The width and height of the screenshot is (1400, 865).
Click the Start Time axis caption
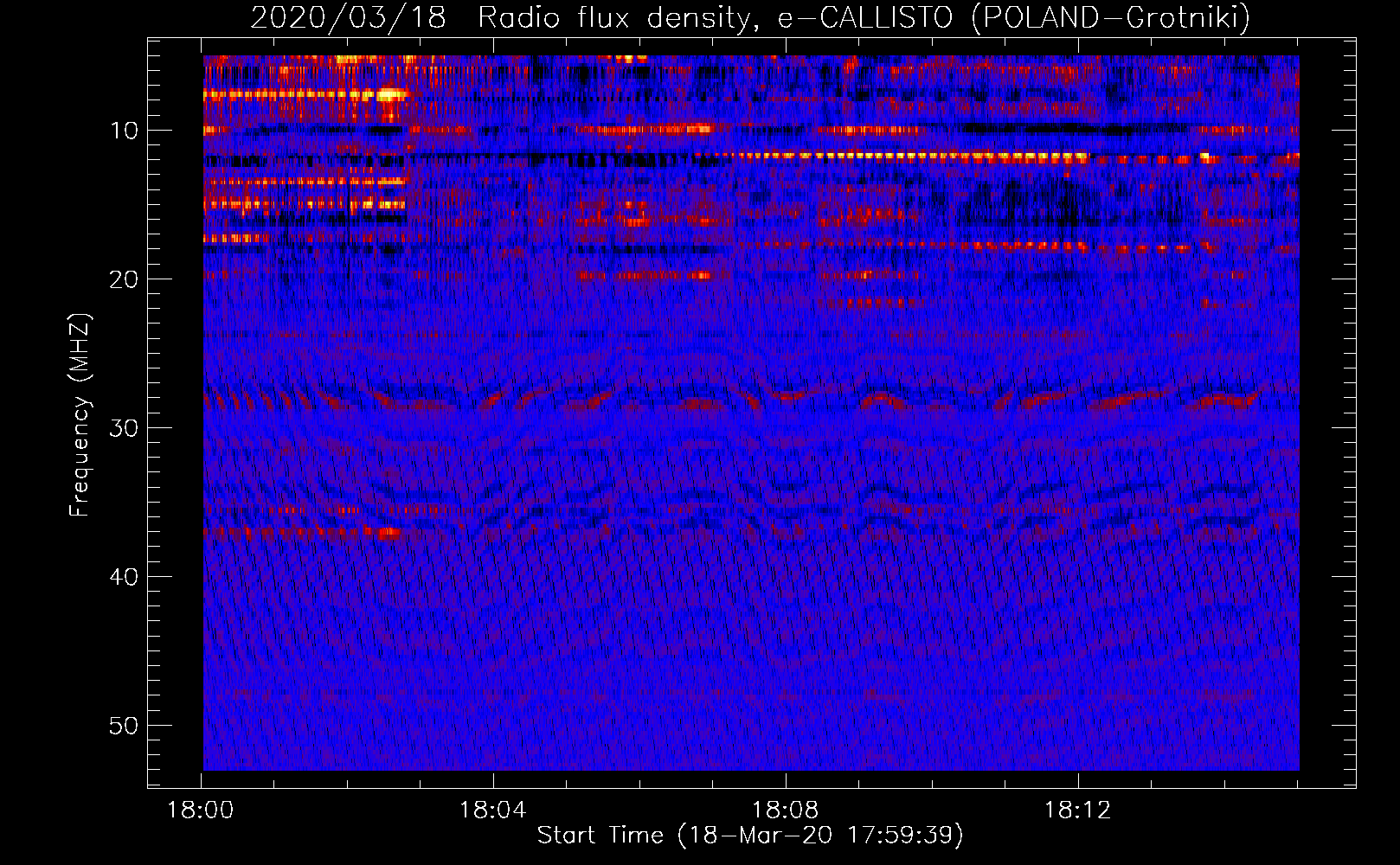click(x=750, y=836)
